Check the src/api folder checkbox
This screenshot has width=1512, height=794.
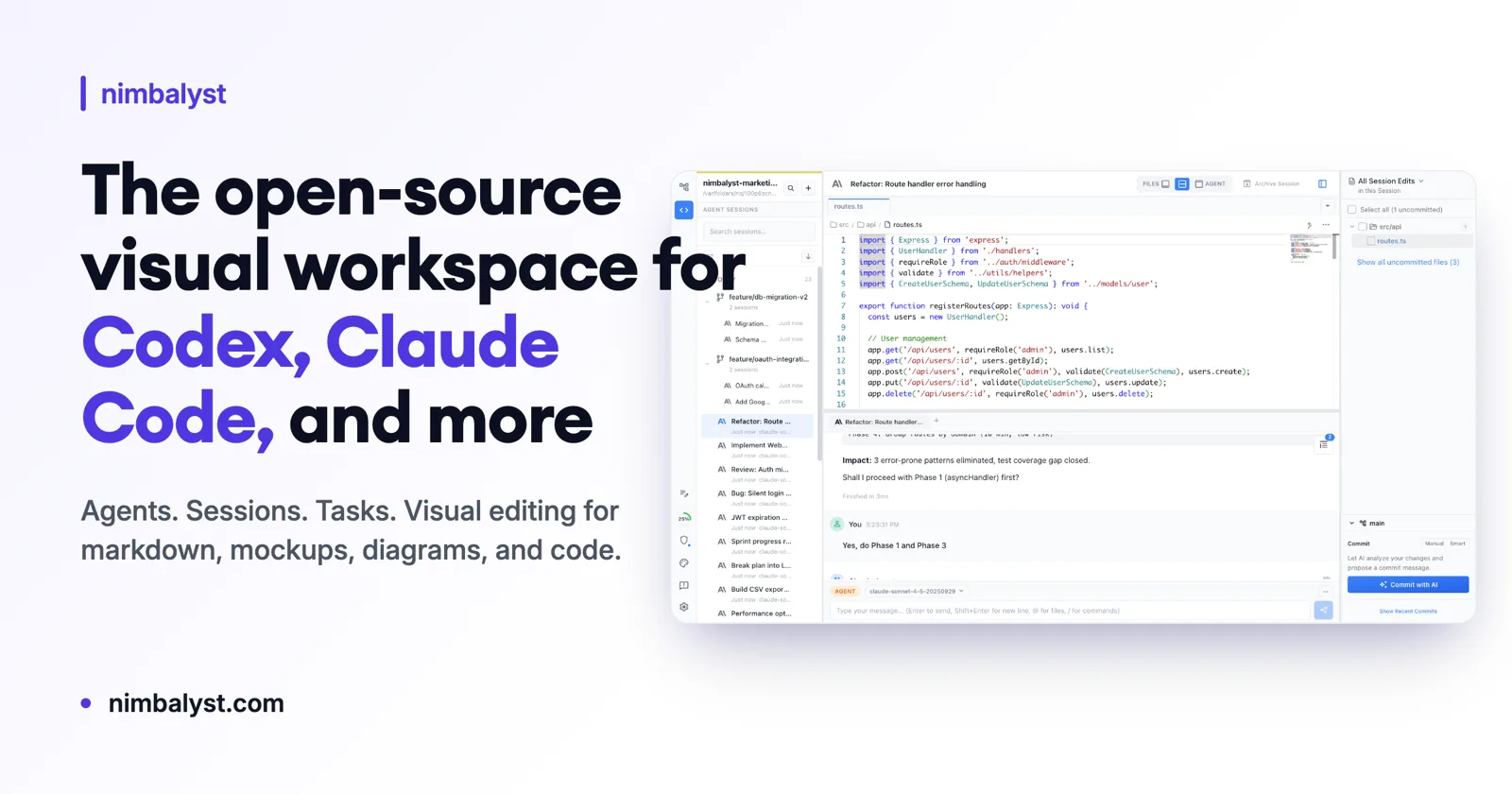[1363, 227]
